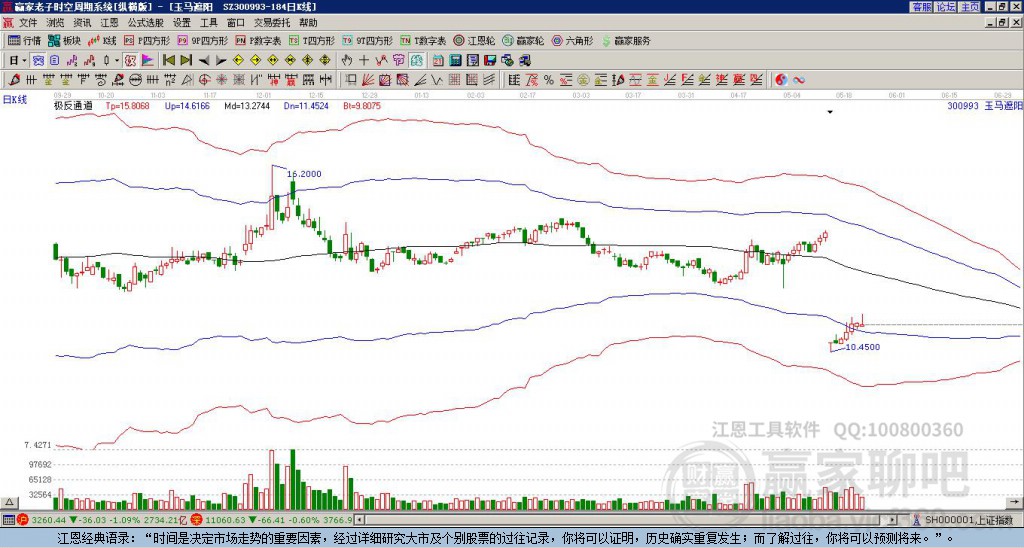Open the calendar 21 icon
This screenshot has width=1024, height=548.
pyautogui.click(x=438, y=60)
